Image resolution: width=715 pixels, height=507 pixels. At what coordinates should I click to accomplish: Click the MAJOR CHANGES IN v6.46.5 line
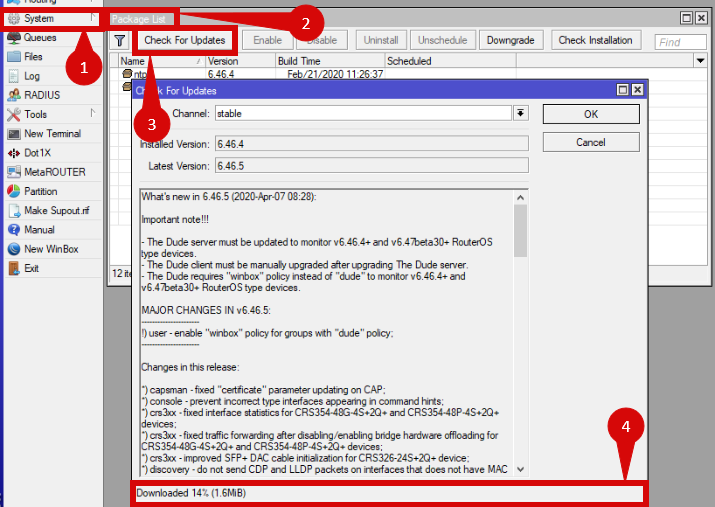(x=206, y=310)
